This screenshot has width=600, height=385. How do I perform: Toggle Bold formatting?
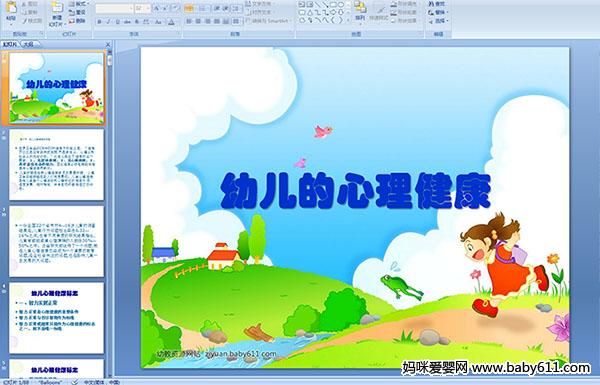point(99,22)
